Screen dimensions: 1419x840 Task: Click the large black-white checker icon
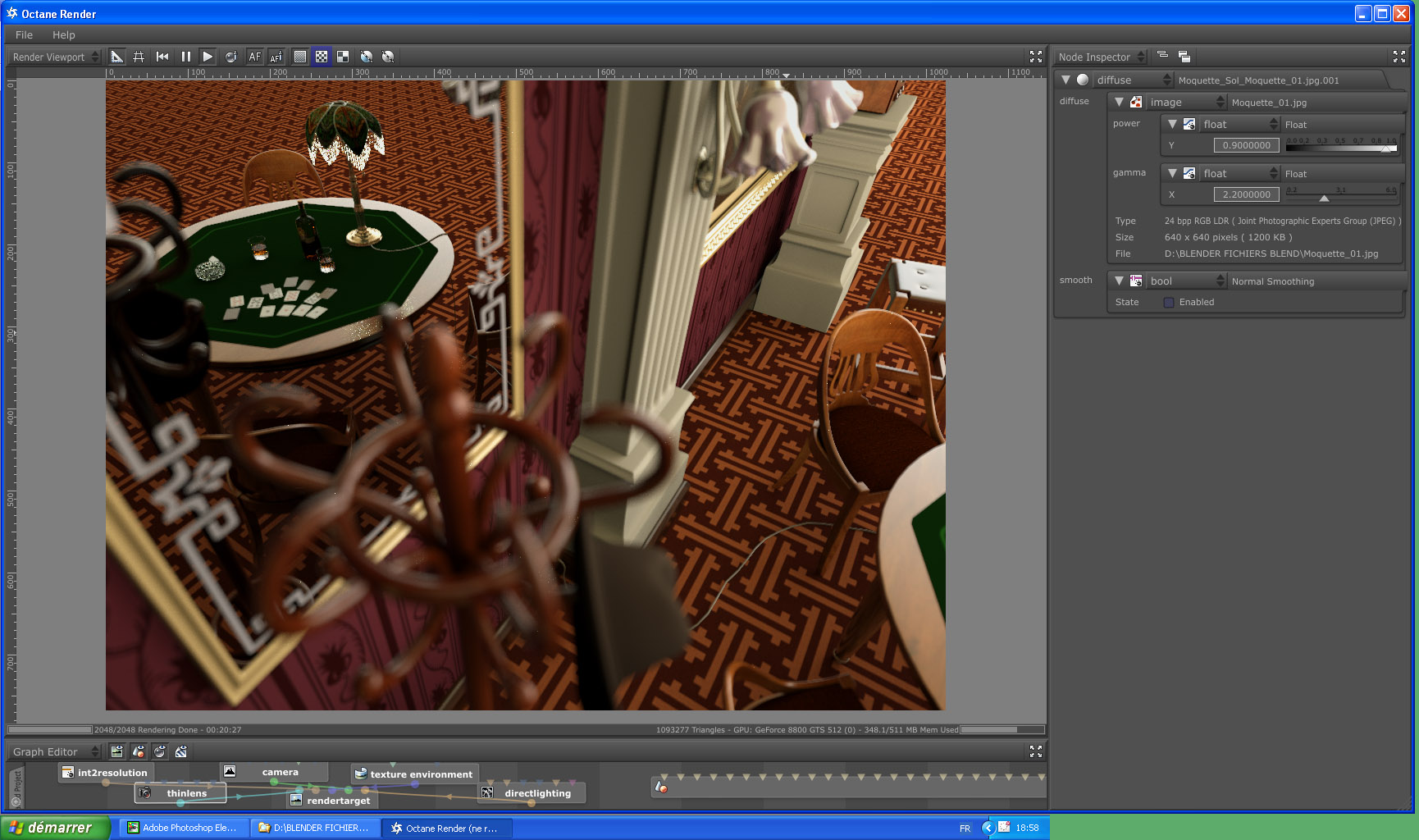click(x=343, y=57)
